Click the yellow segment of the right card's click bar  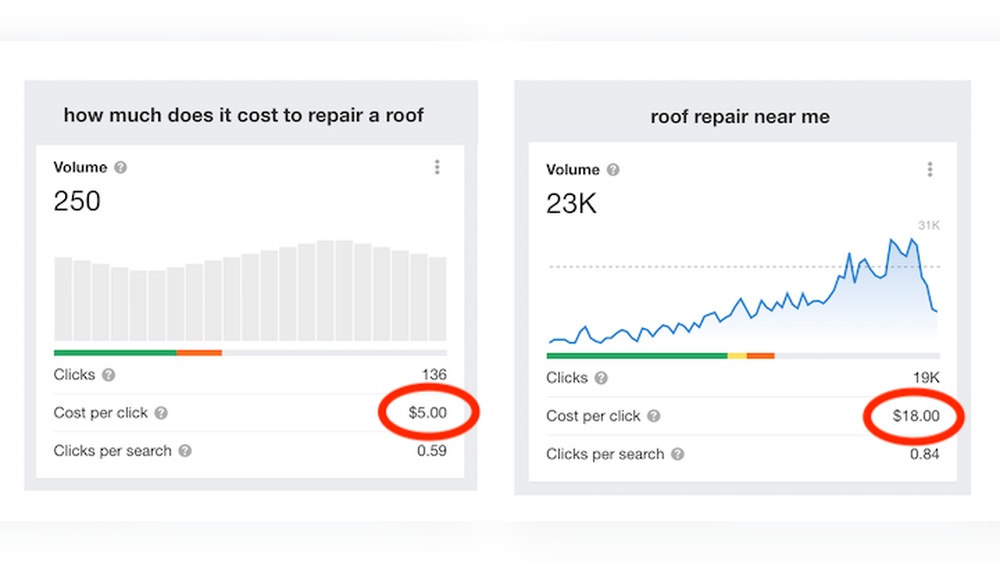[x=737, y=356]
